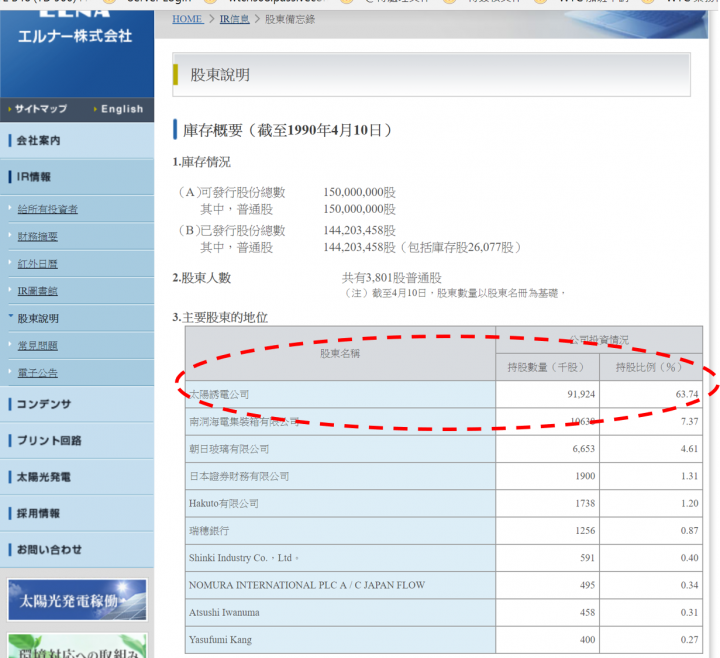
Task: Select the Yasufumi Kang cell
Action: pos(340,640)
